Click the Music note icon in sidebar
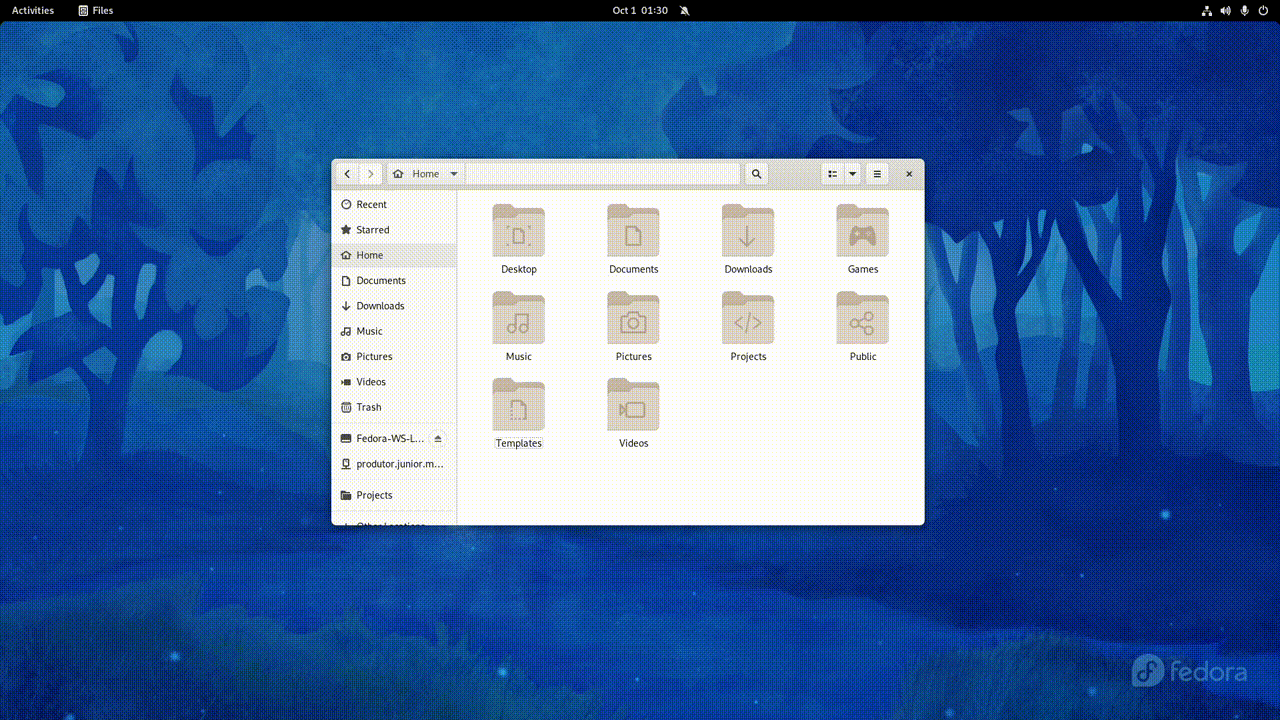 346,331
